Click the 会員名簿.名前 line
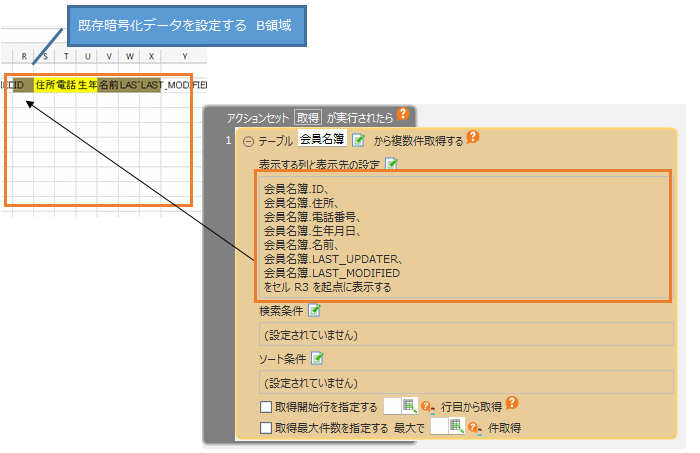The width and height of the screenshot is (700, 453). [x=301, y=245]
